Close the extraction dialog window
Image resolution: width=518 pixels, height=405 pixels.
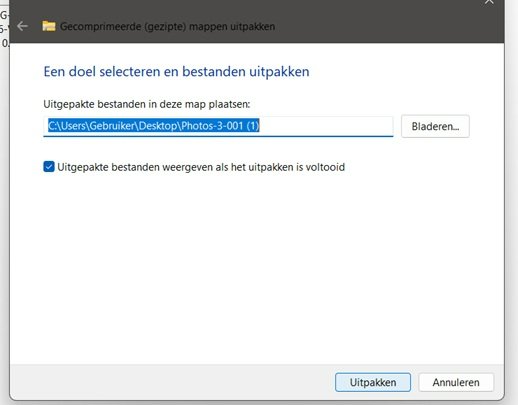(x=489, y=2)
